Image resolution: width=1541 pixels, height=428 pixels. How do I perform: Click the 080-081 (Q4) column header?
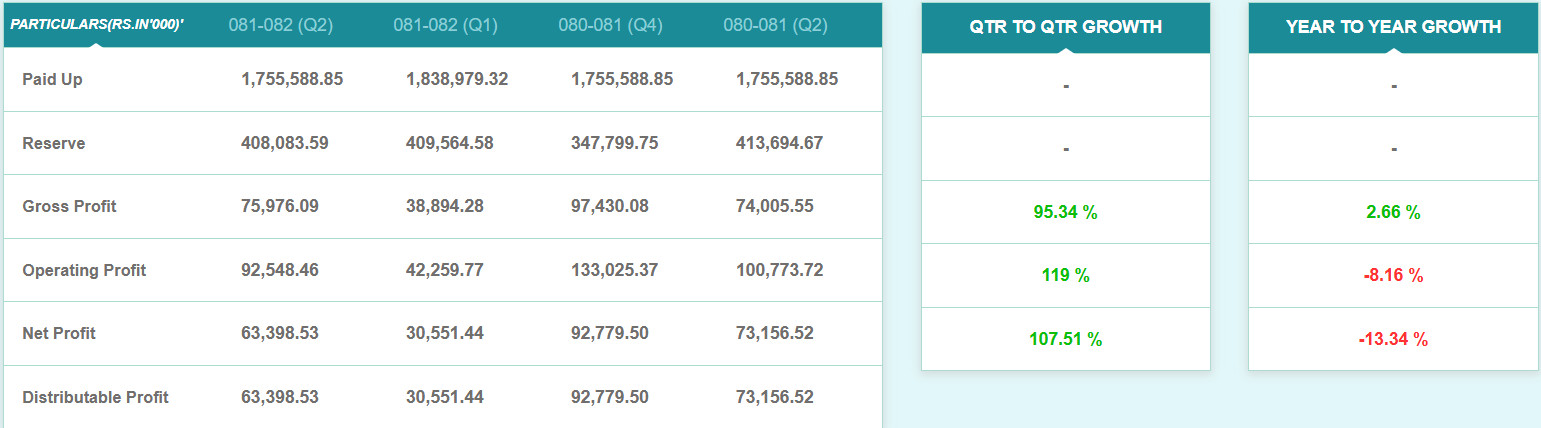point(610,25)
